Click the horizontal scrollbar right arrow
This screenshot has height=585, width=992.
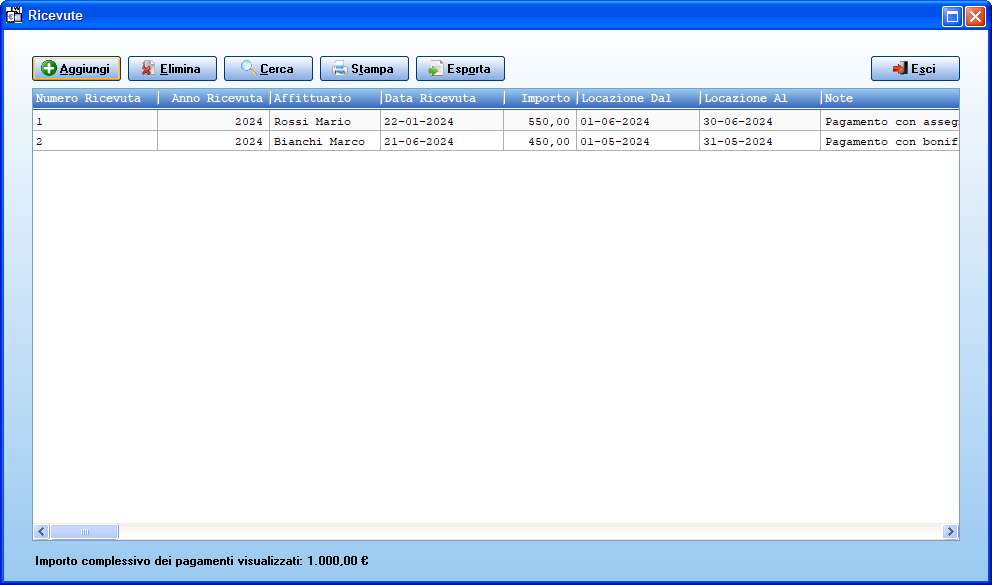point(950,531)
